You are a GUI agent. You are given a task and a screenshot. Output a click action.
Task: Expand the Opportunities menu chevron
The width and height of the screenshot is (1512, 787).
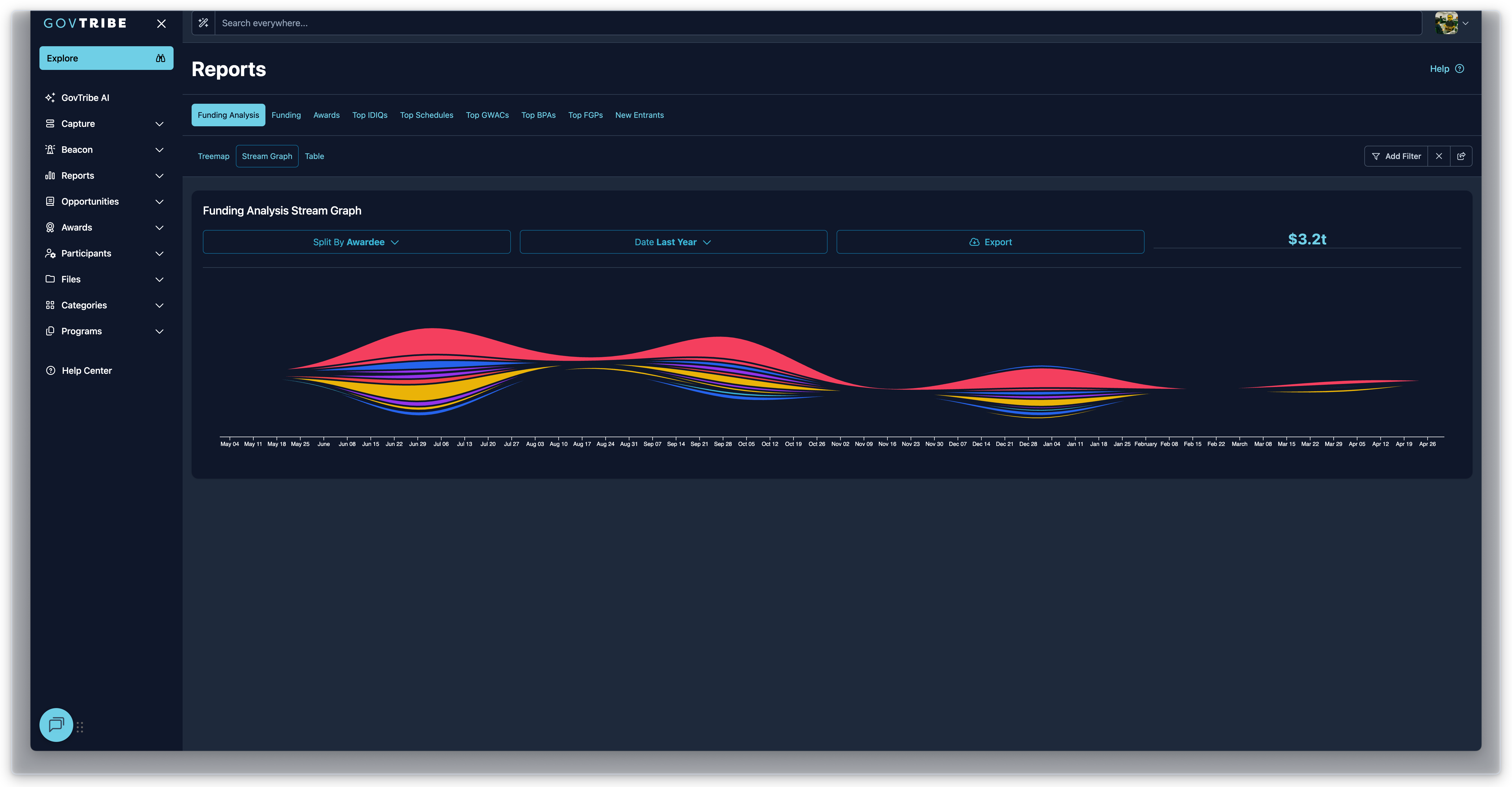pyautogui.click(x=159, y=201)
